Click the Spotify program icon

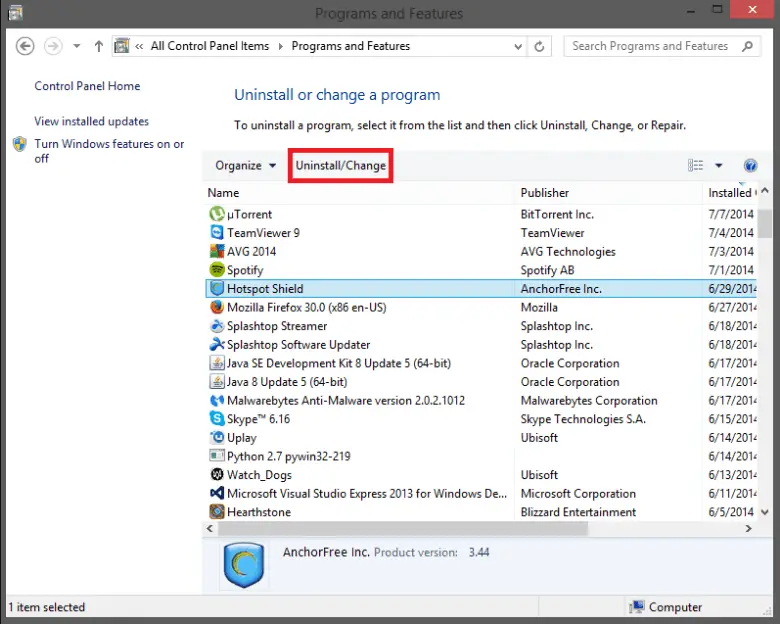[x=217, y=270]
